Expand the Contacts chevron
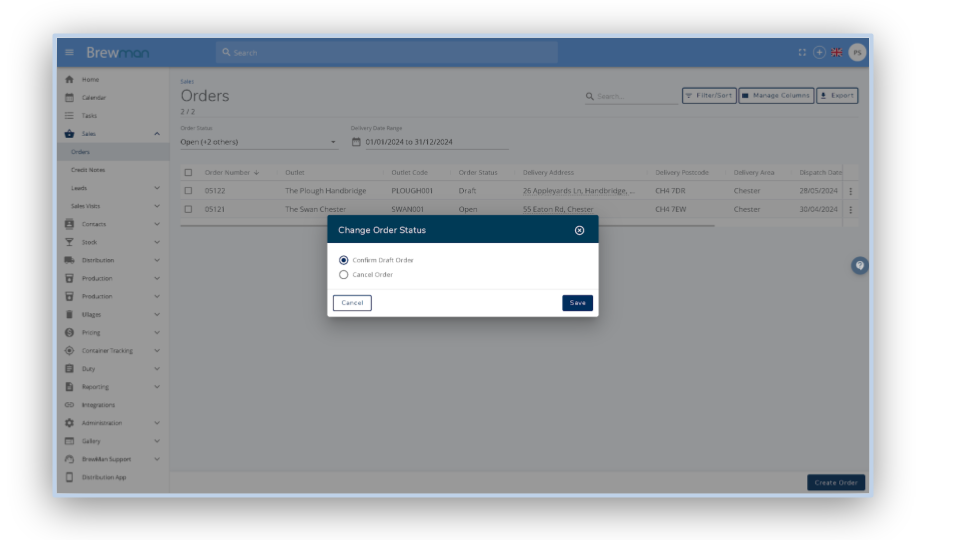The height and width of the screenshot is (540, 960). [x=157, y=224]
